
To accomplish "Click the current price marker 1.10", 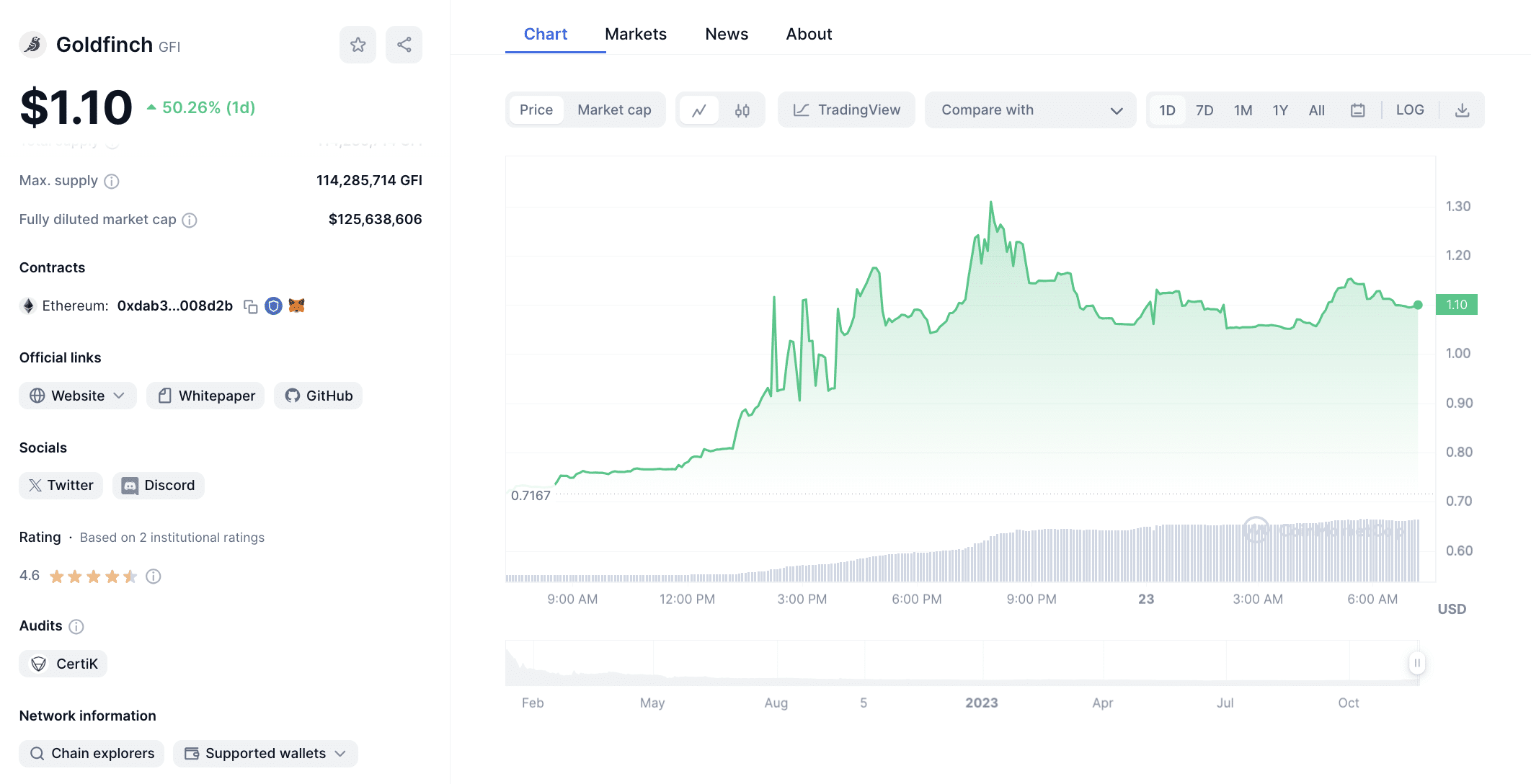I will tap(1456, 305).
